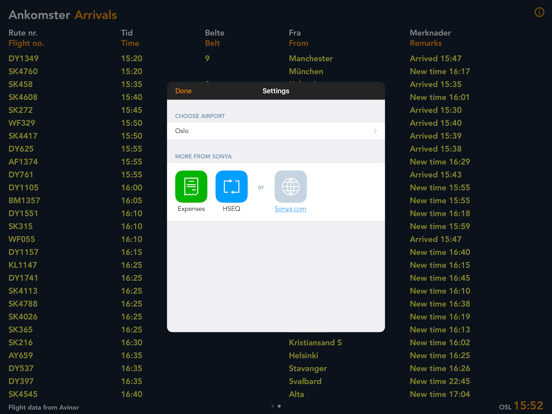The width and height of the screenshot is (552, 414).
Task: Select flight DY1741
Action: [23, 278]
